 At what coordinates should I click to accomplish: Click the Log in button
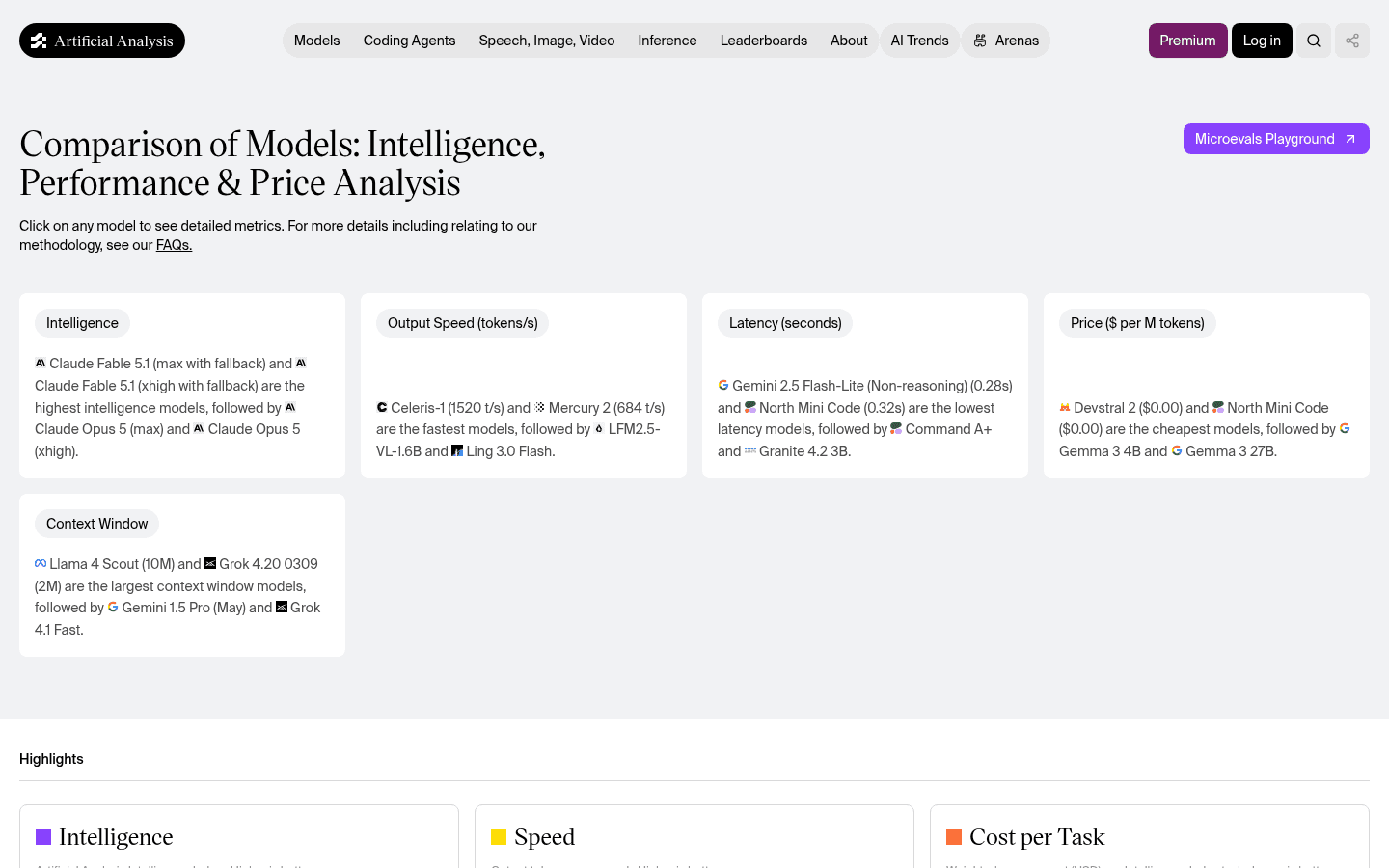pyautogui.click(x=1262, y=41)
